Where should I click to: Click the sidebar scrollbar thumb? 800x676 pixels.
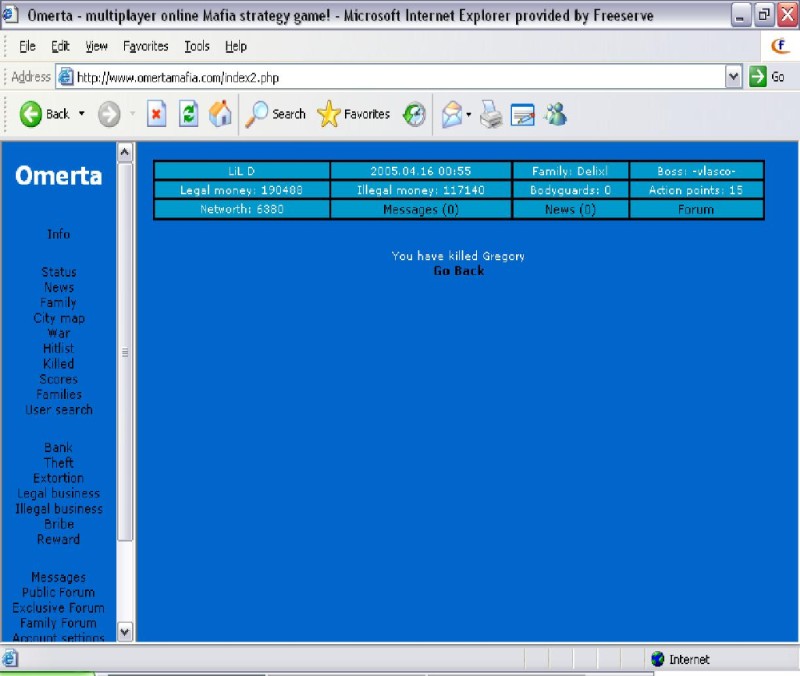(x=125, y=352)
